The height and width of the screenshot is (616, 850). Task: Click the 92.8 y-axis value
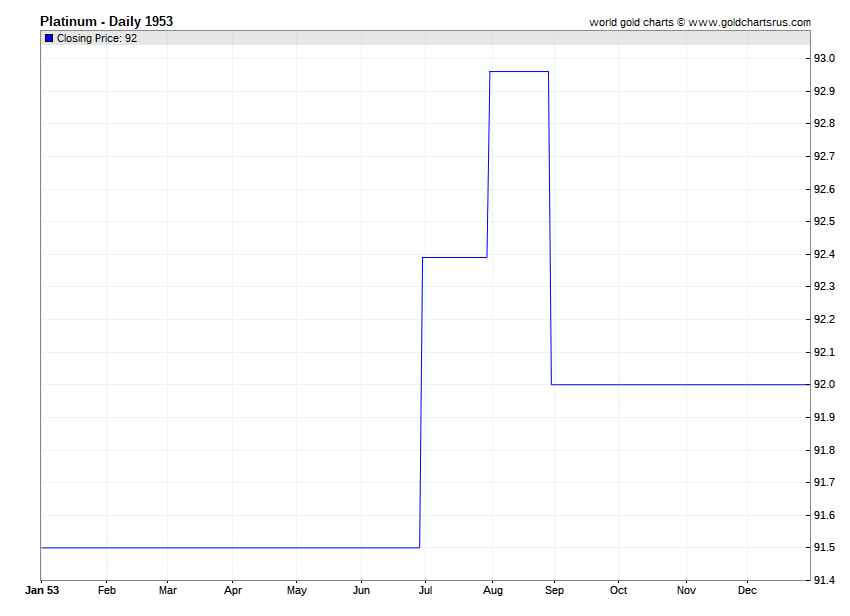[824, 124]
